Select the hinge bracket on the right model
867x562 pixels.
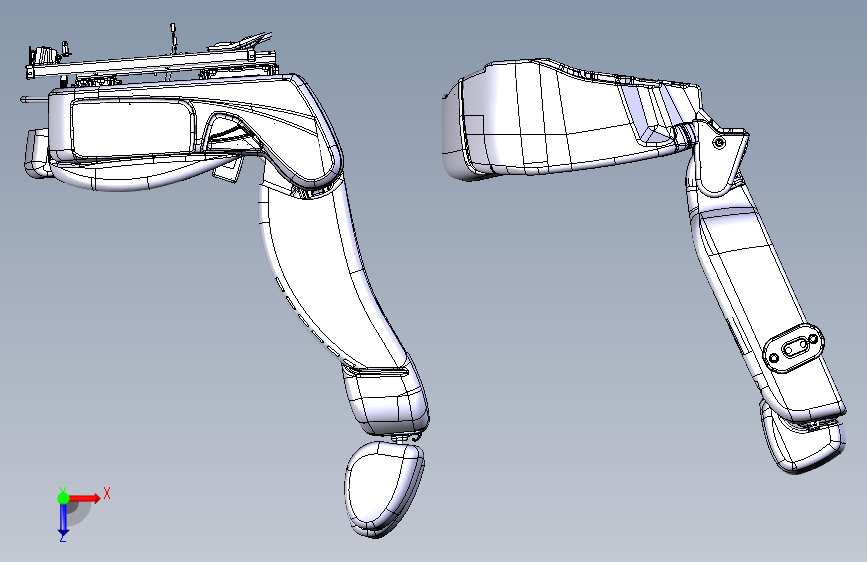tap(720, 157)
